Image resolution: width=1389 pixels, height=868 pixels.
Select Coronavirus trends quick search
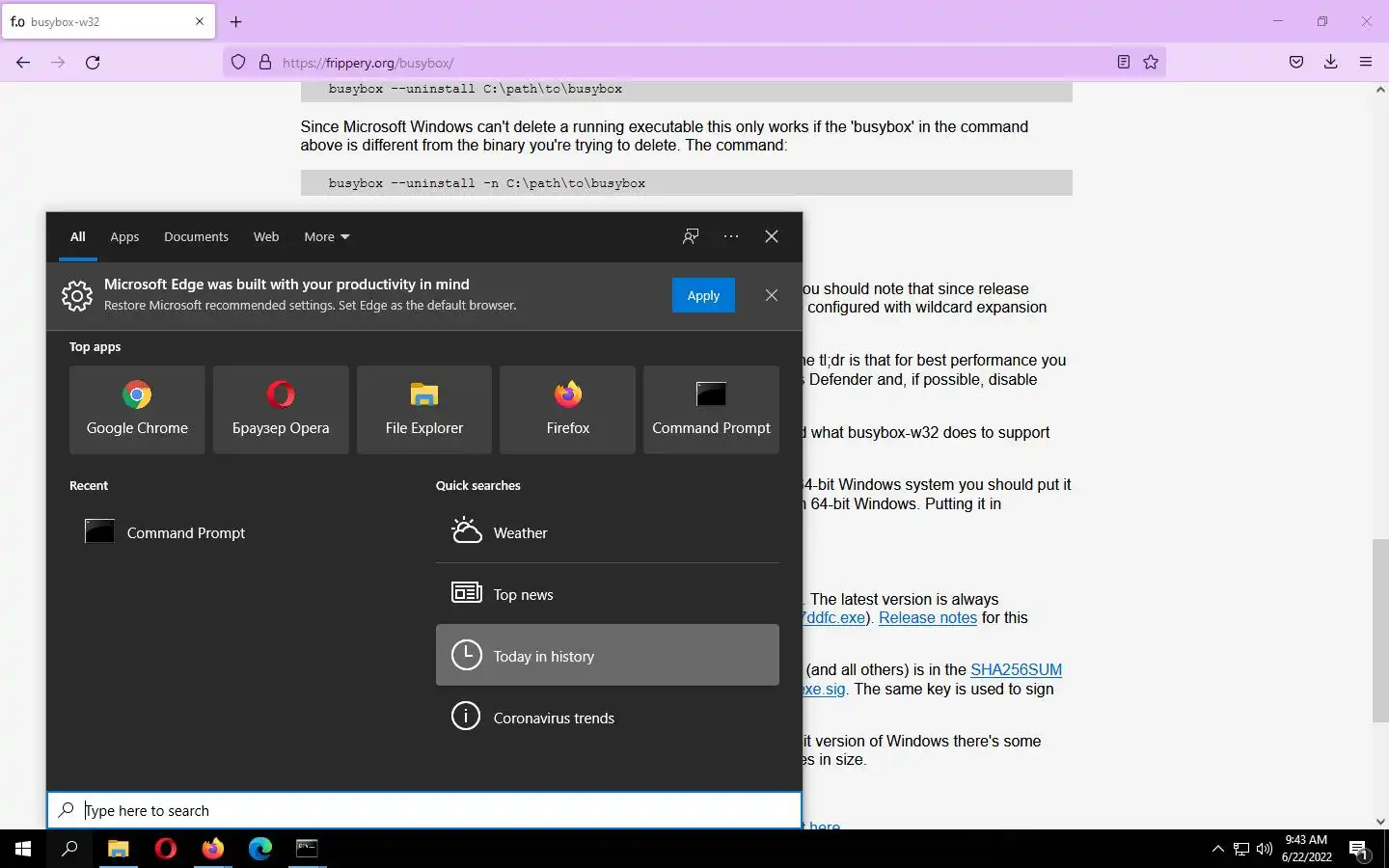[608, 718]
